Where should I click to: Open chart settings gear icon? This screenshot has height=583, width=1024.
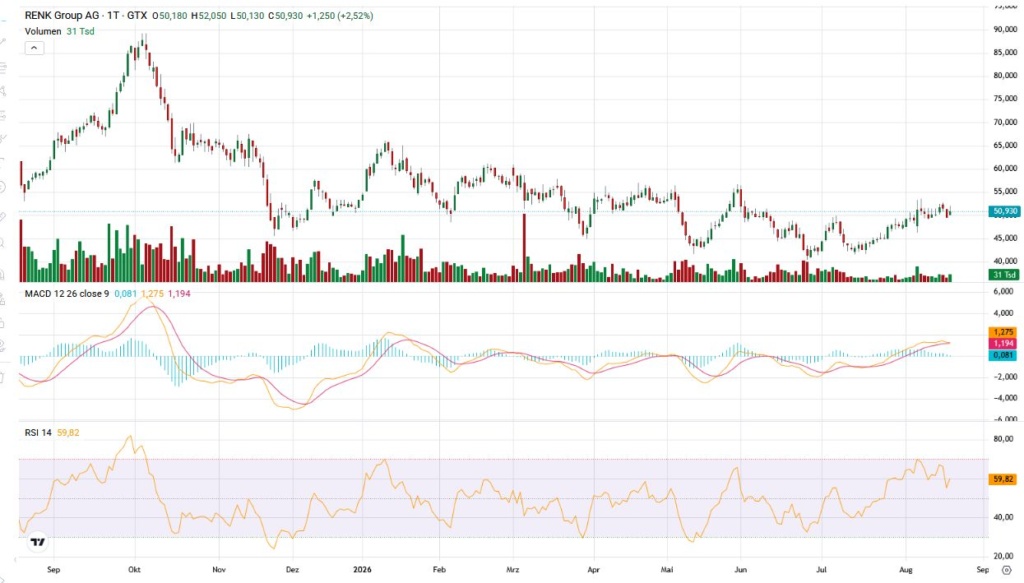(x=1006, y=570)
